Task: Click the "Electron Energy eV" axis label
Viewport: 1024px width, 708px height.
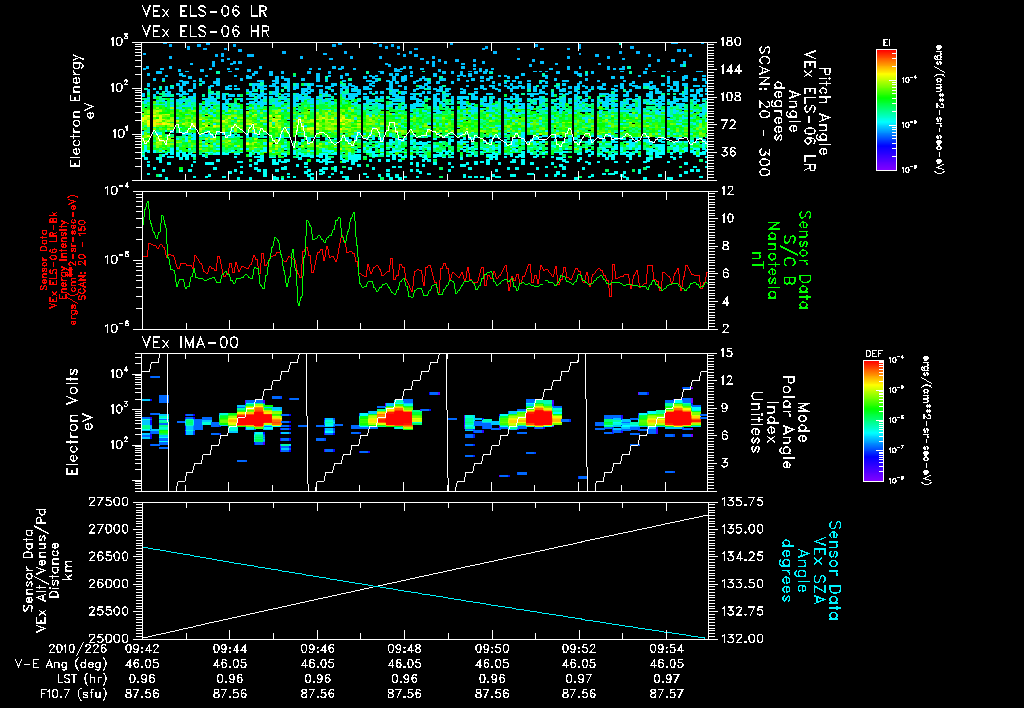Action: [x=84, y=110]
